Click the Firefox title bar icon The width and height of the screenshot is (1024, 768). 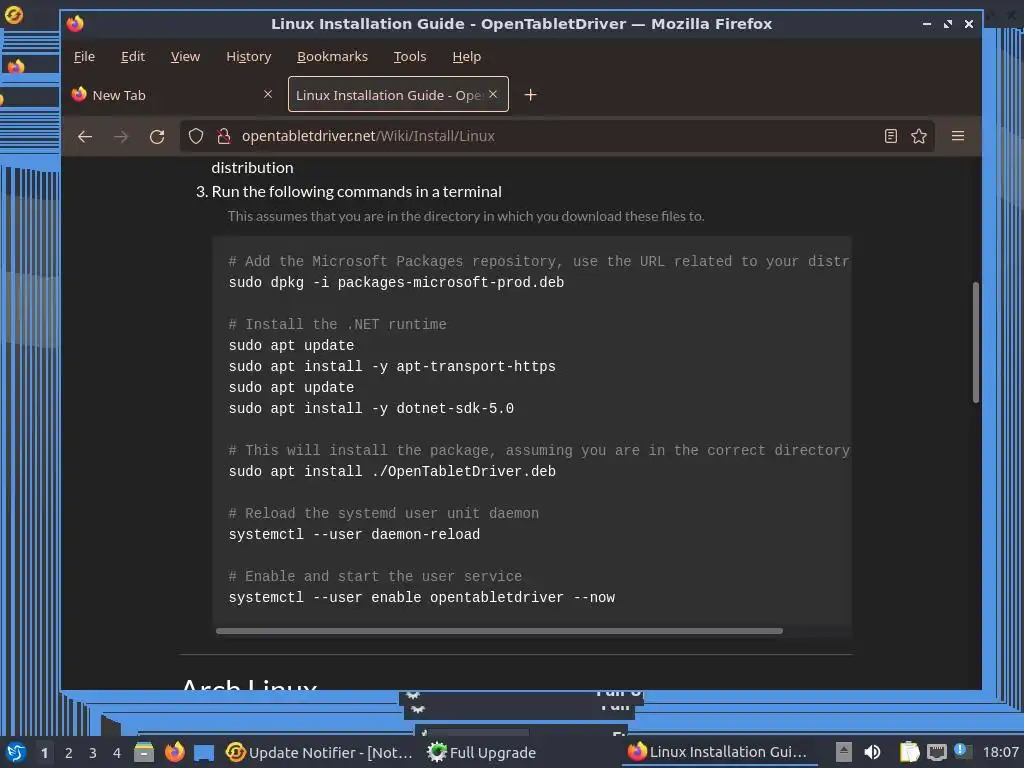[75, 24]
